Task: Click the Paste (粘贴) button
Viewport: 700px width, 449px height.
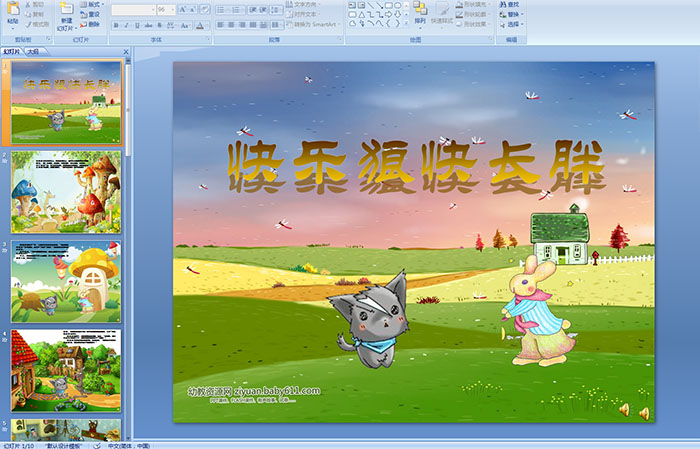Action: (13, 16)
